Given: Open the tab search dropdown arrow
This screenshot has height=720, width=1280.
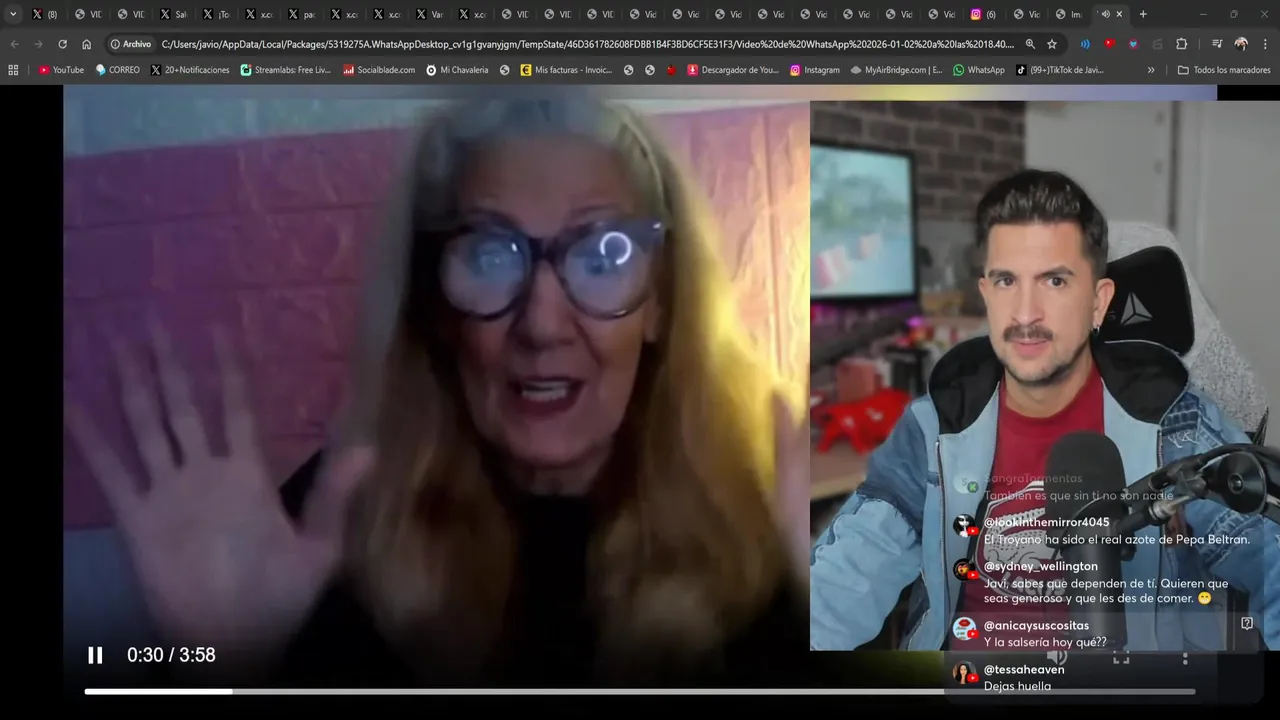Looking at the screenshot, I should (x=13, y=14).
